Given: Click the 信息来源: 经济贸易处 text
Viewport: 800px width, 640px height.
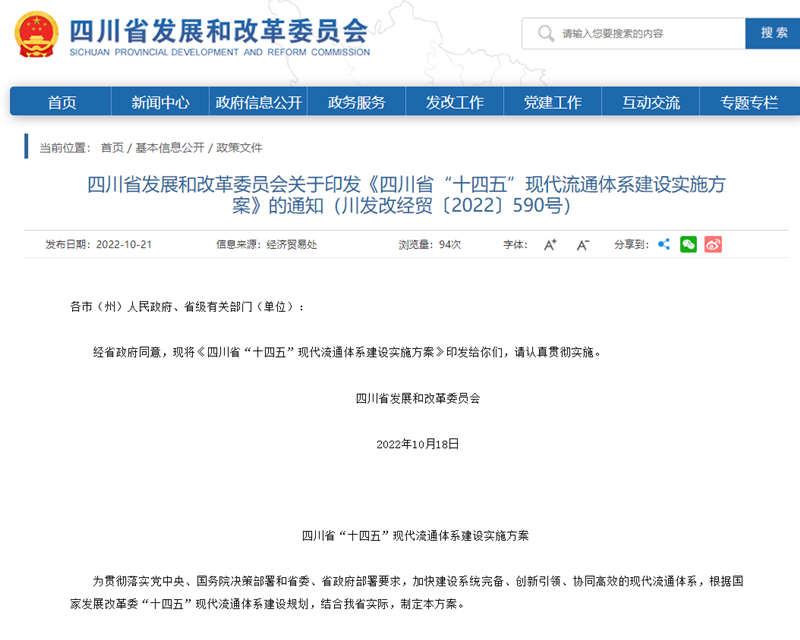Looking at the screenshot, I should [266, 244].
